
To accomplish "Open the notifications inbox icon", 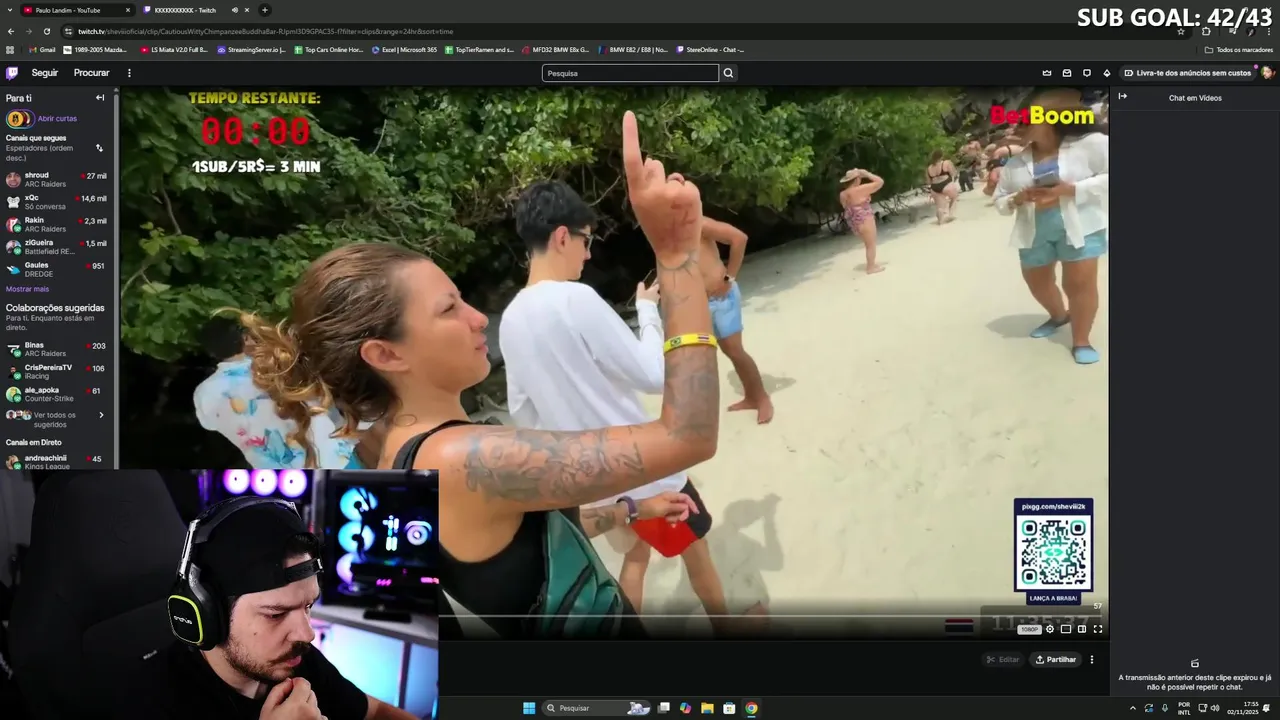I will click(1067, 73).
